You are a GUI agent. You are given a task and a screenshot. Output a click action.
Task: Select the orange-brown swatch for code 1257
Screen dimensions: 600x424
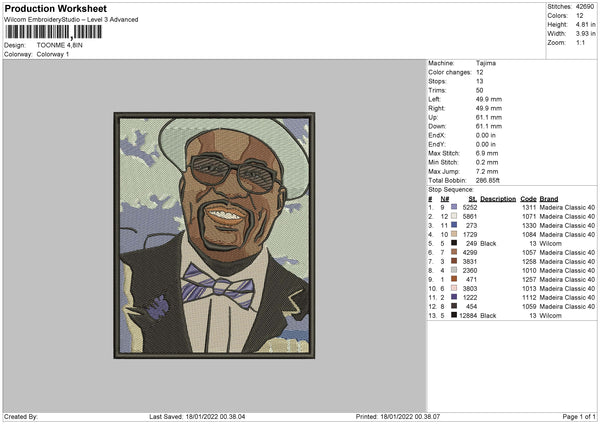pyautogui.click(x=454, y=279)
